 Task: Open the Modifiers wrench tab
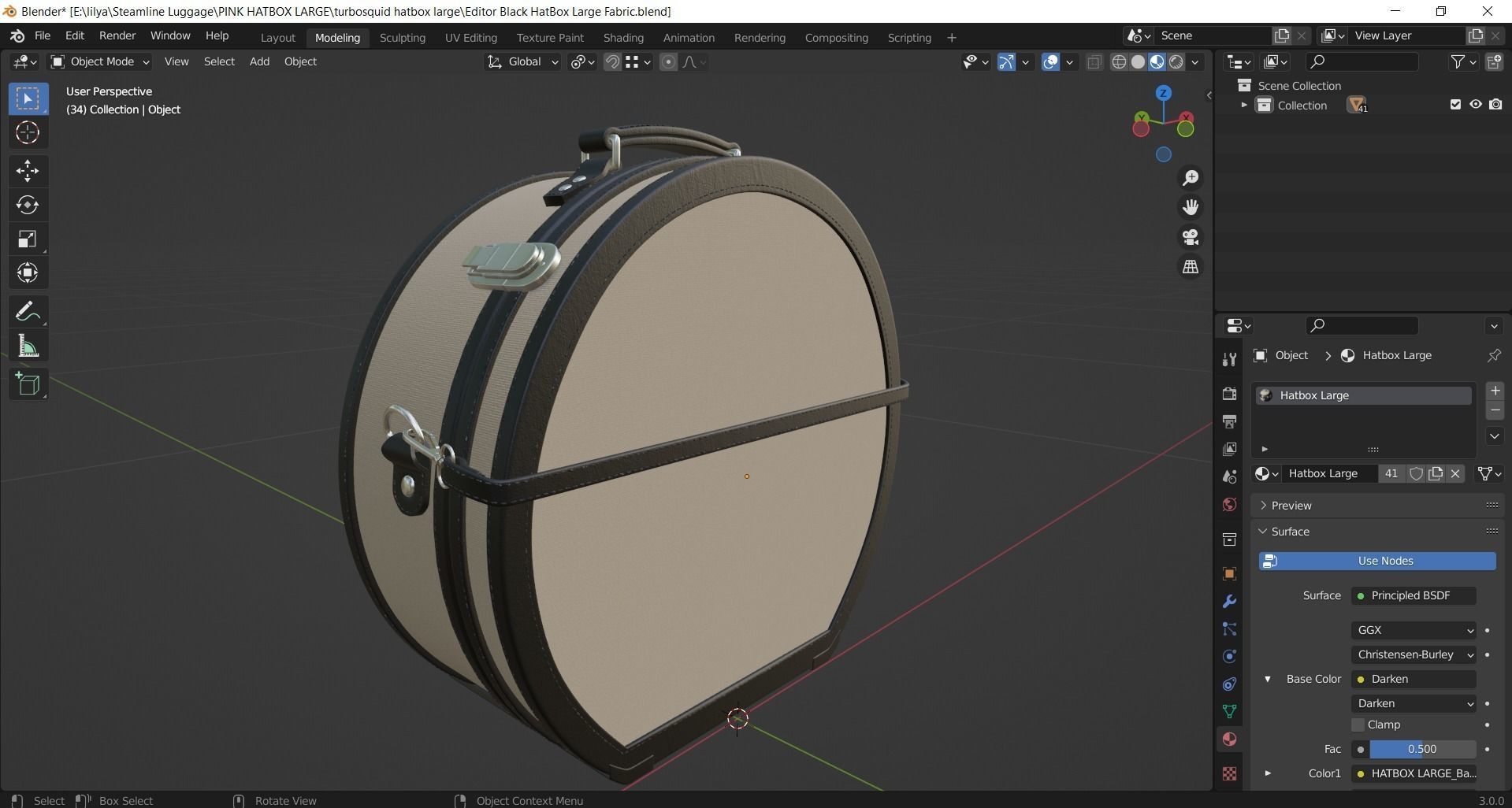(1229, 602)
